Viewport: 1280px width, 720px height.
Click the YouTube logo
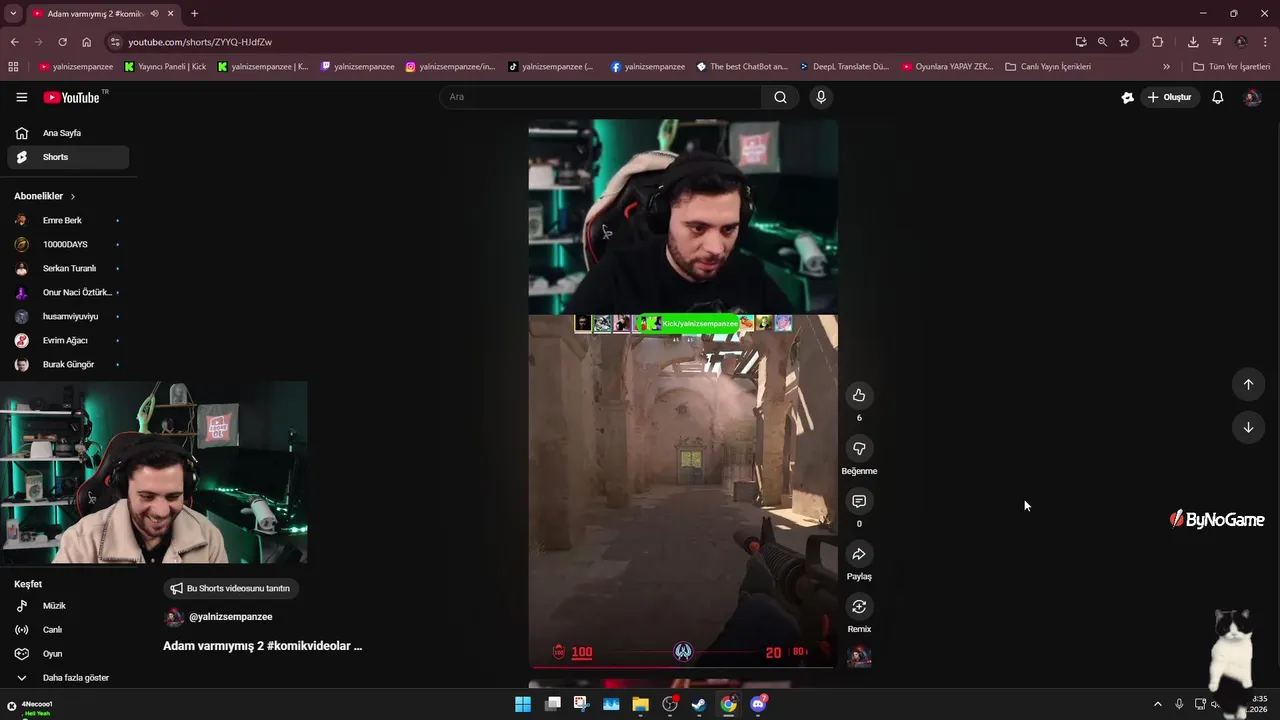coord(72,97)
